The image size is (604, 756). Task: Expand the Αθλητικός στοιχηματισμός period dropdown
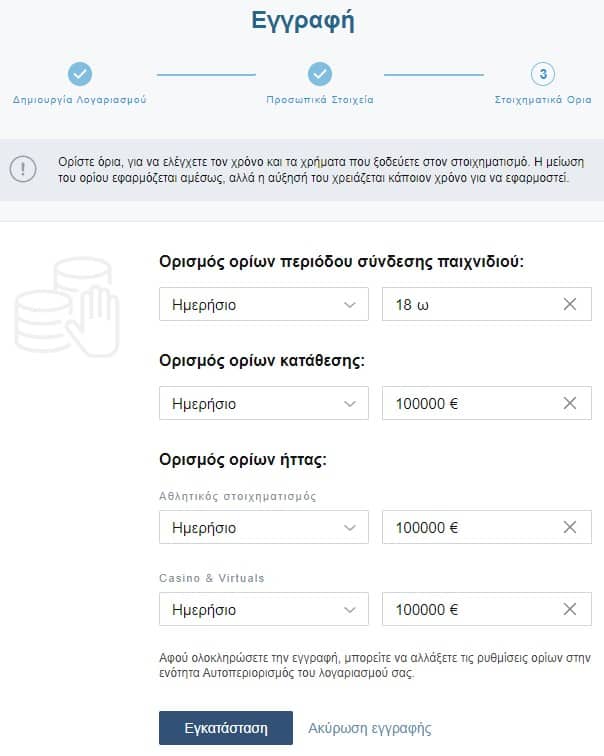(263, 527)
